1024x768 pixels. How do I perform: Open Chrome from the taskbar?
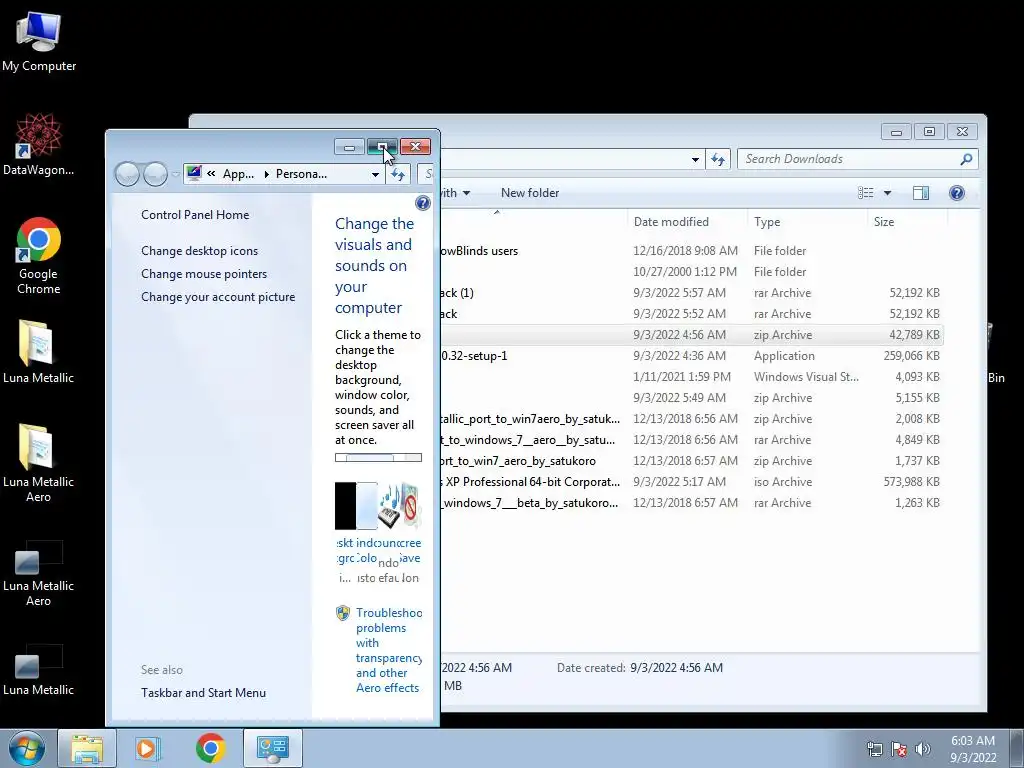click(210, 748)
